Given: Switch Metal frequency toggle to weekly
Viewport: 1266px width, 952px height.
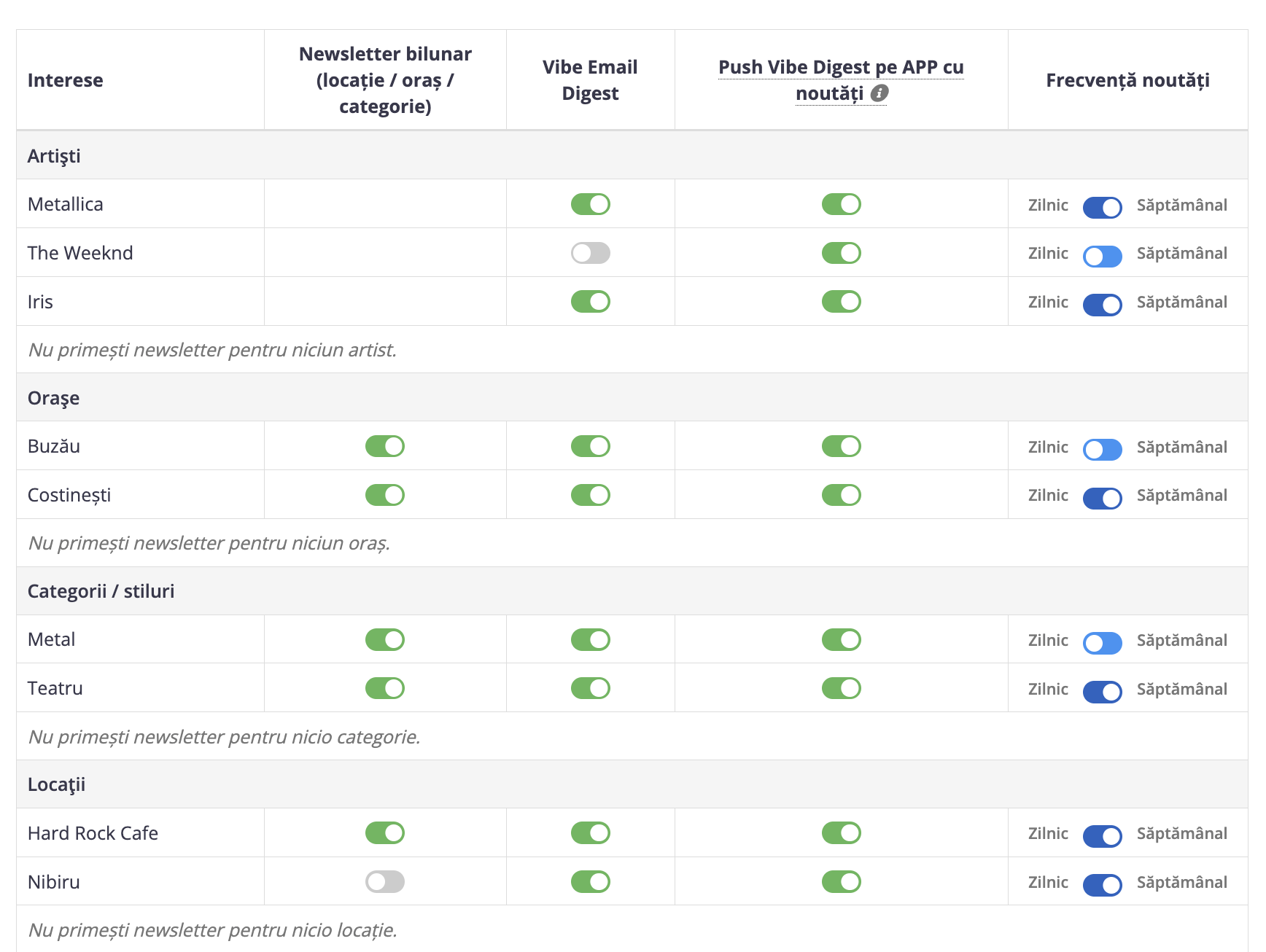Looking at the screenshot, I should 1102,643.
